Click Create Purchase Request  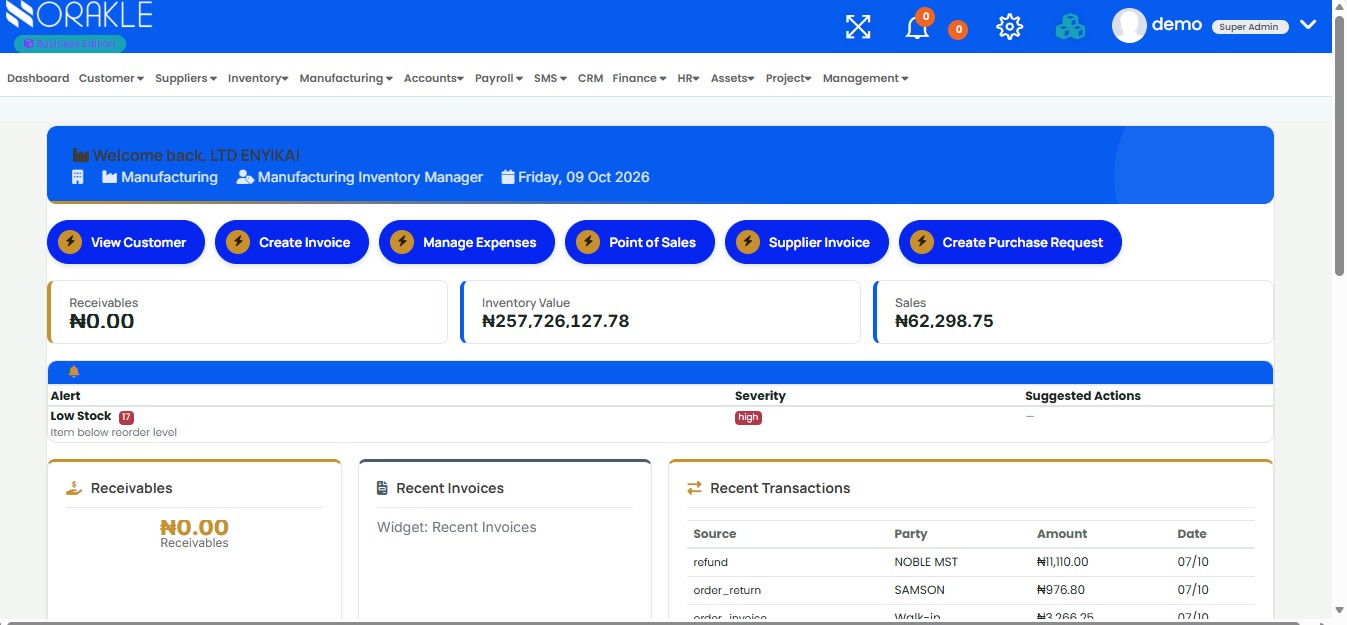pos(1010,242)
